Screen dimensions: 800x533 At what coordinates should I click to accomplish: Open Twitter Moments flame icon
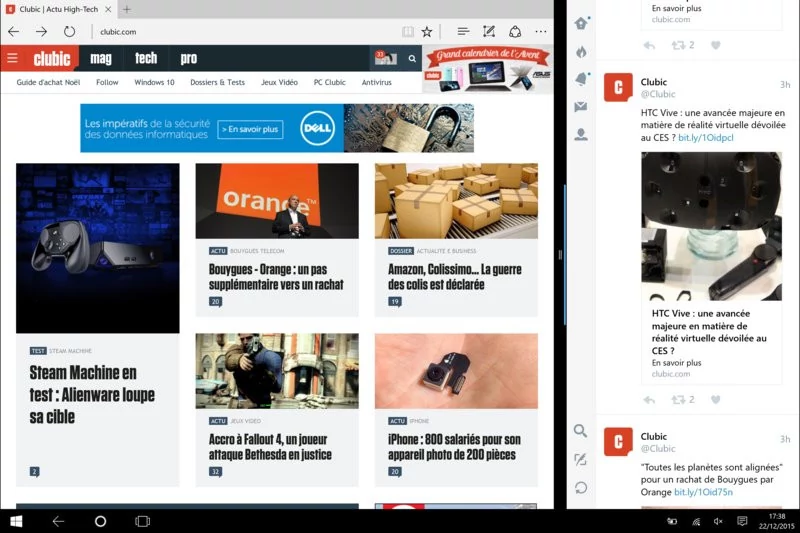pyautogui.click(x=581, y=52)
